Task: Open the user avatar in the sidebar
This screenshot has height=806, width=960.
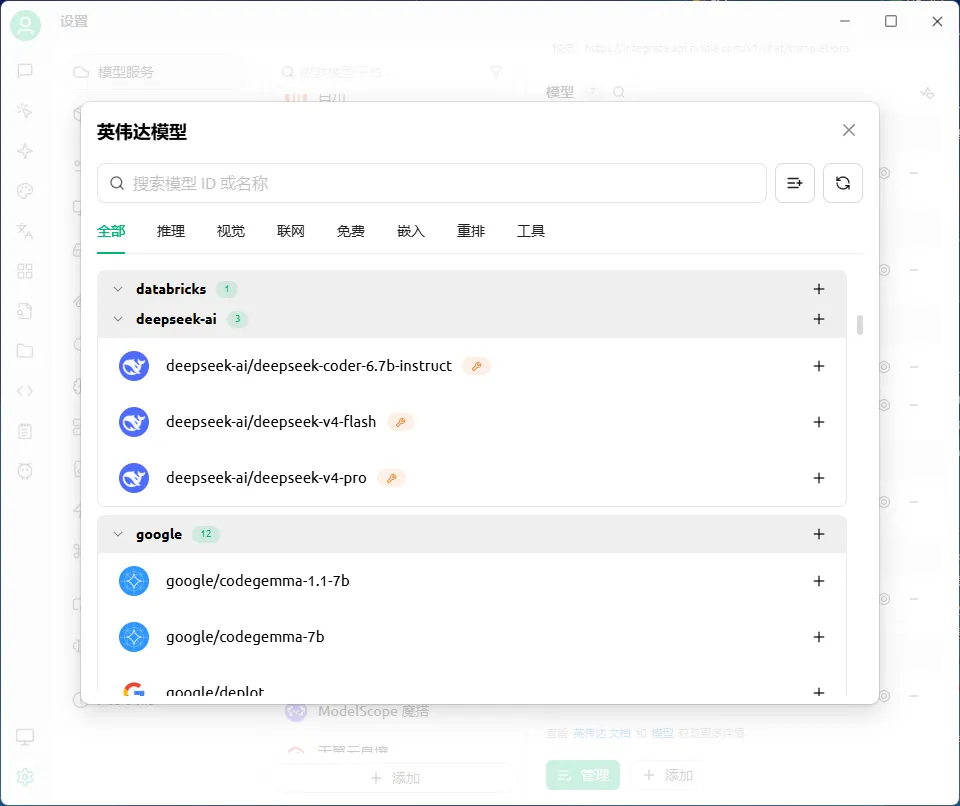Action: (26, 25)
